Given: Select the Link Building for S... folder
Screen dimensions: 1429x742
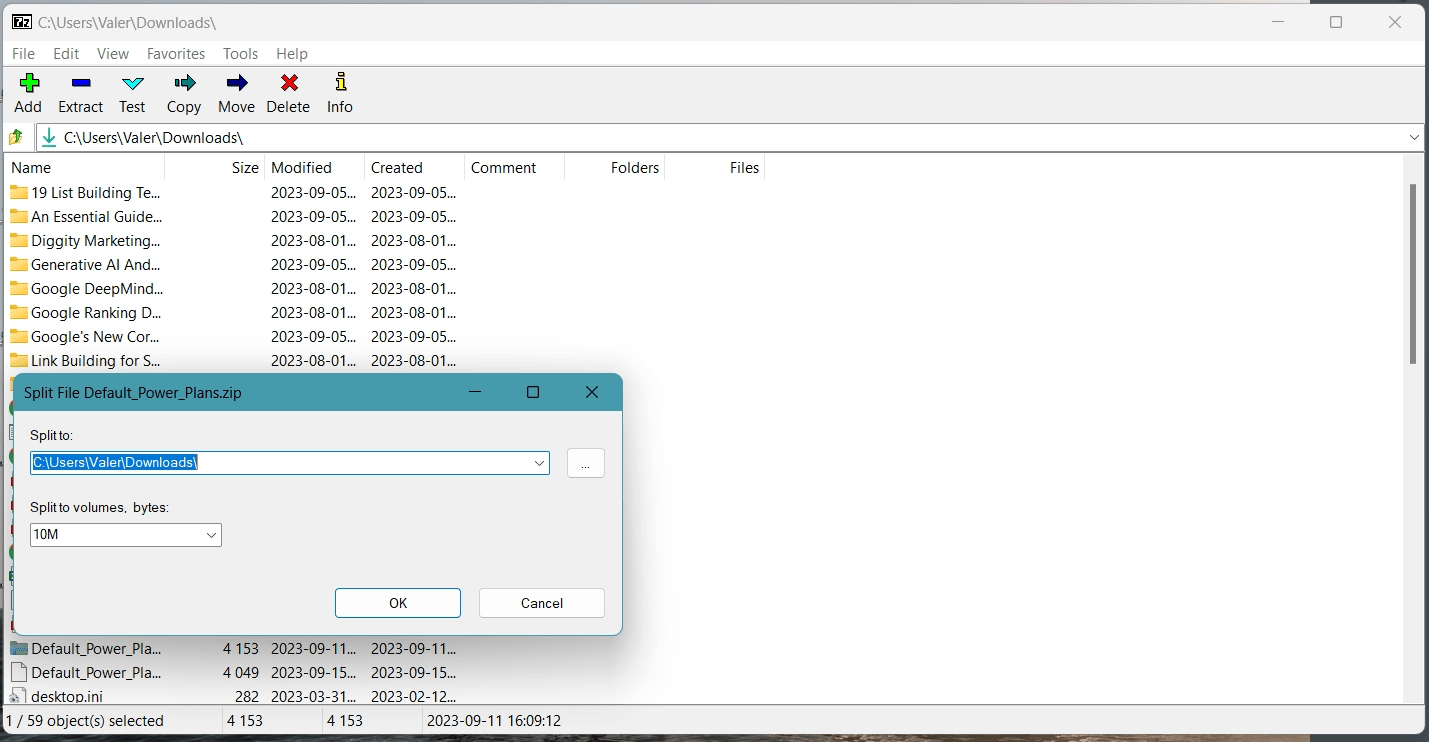Looking at the screenshot, I should pos(96,360).
